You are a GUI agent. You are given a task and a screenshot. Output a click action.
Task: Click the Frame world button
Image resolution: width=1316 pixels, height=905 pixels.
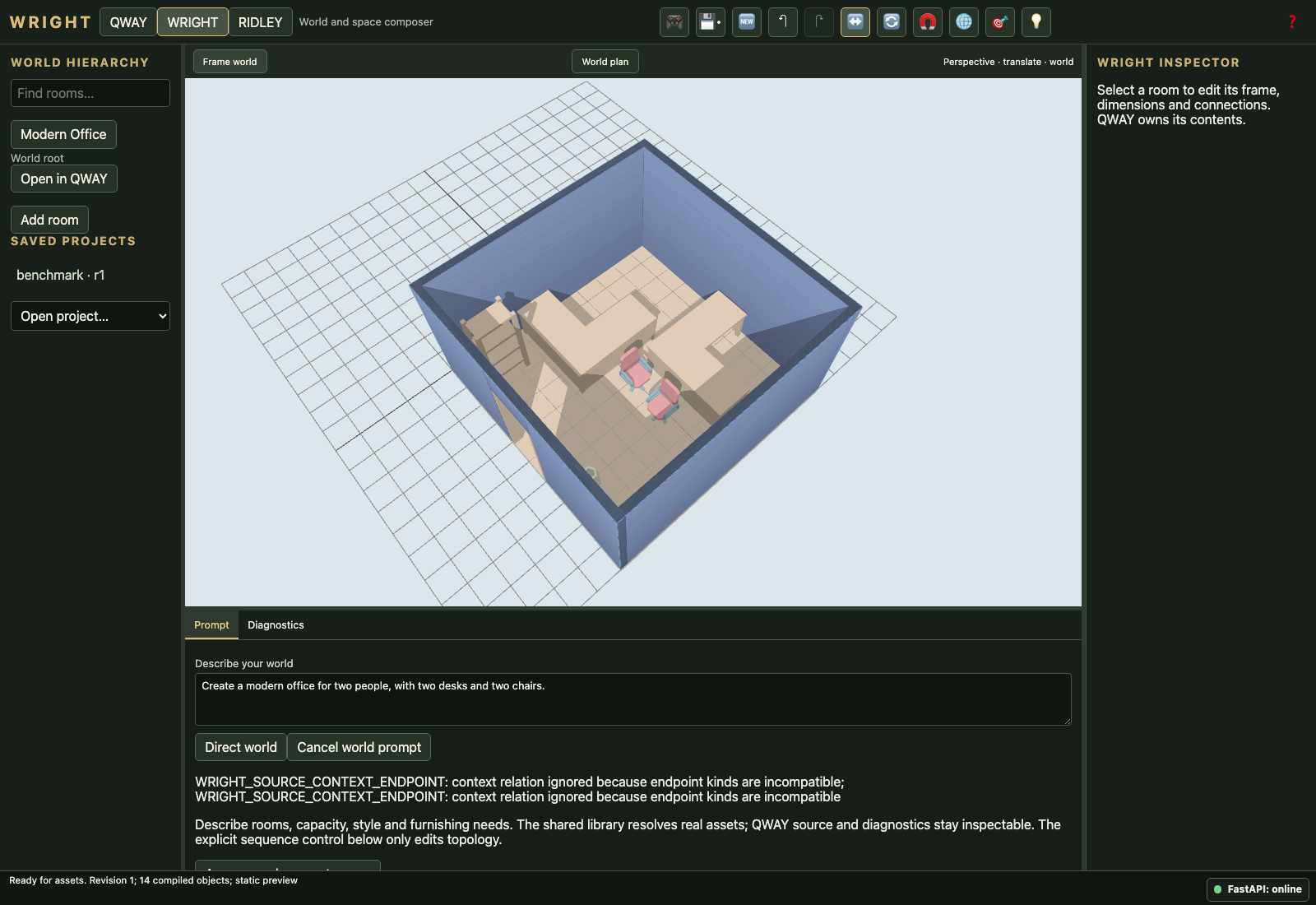[x=230, y=62]
